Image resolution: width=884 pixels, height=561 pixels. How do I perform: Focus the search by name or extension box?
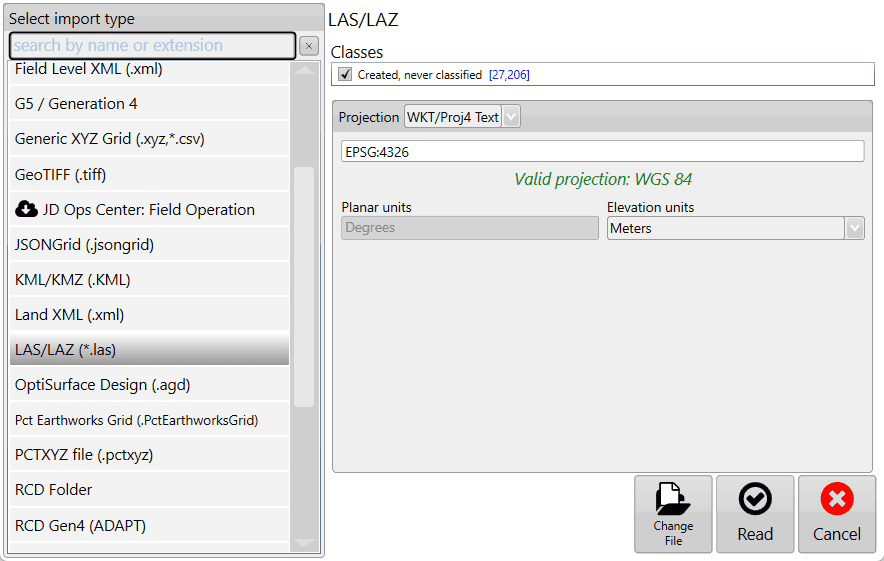(x=152, y=46)
